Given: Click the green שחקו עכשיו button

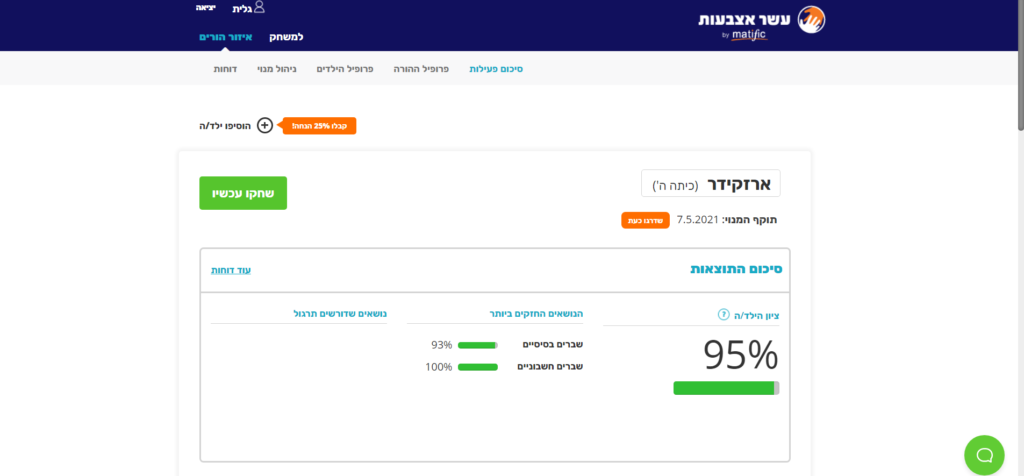Looking at the screenshot, I should [243, 193].
